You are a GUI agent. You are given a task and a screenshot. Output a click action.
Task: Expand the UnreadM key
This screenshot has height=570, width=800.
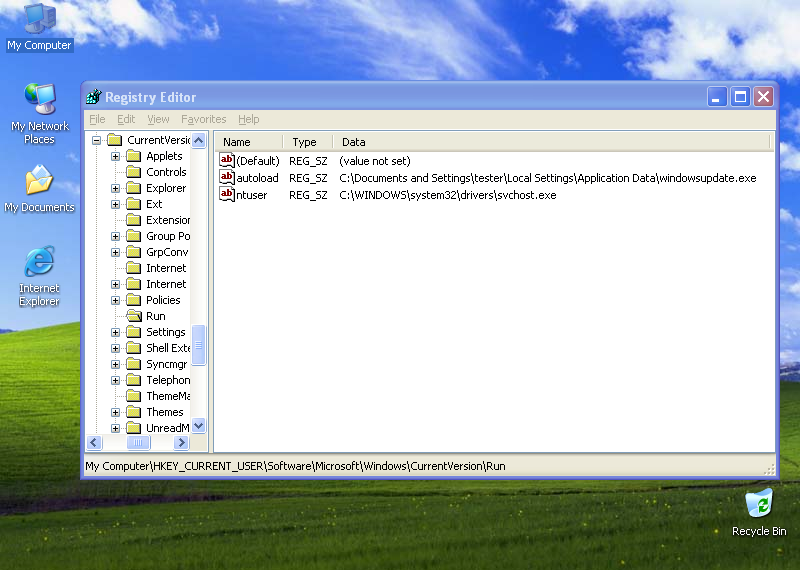tap(115, 428)
